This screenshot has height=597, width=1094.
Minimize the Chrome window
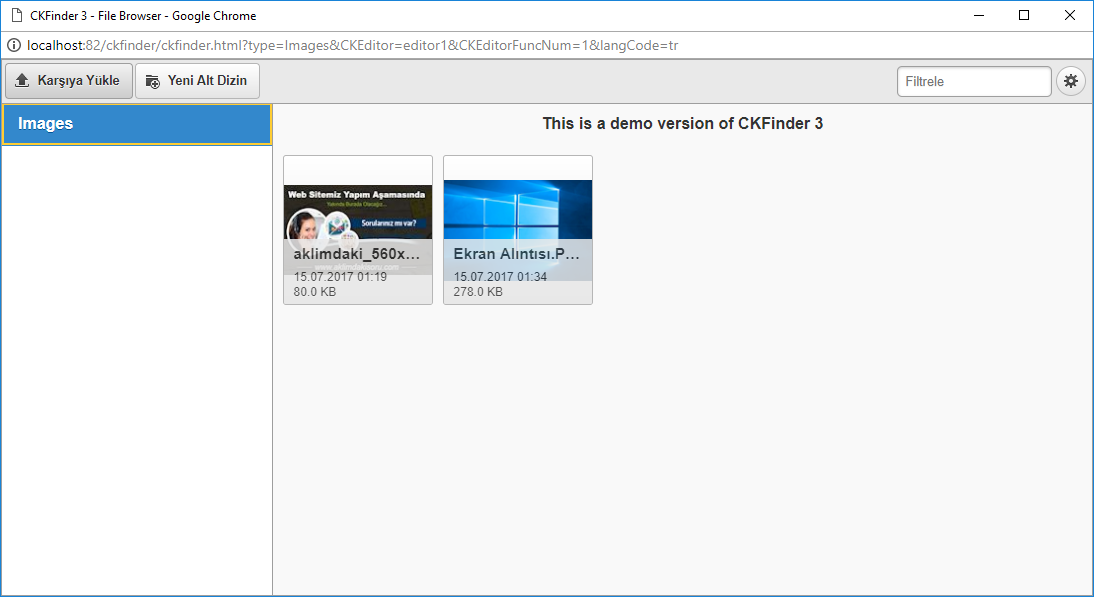pyautogui.click(x=979, y=15)
